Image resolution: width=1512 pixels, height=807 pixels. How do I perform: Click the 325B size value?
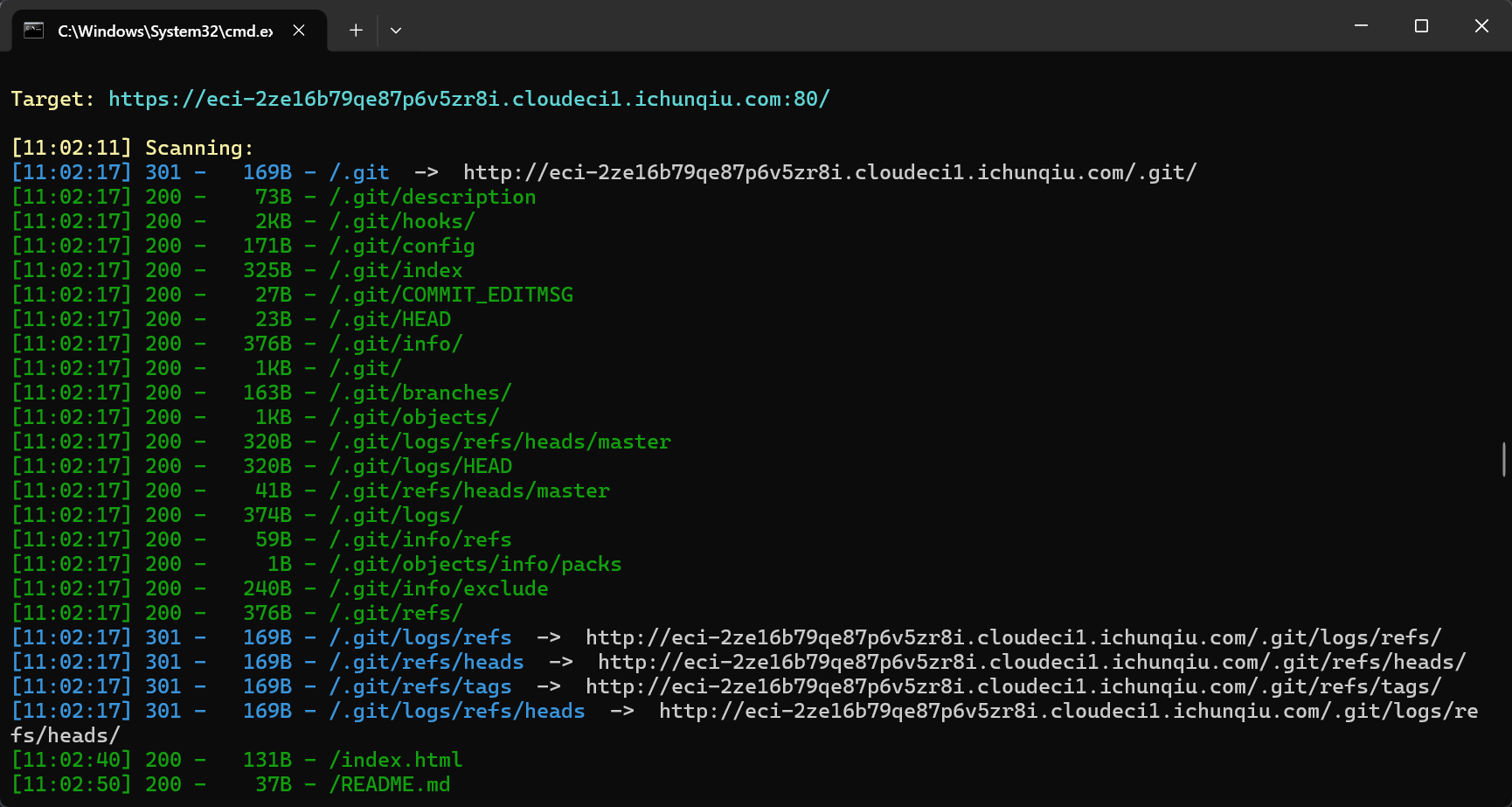(267, 270)
